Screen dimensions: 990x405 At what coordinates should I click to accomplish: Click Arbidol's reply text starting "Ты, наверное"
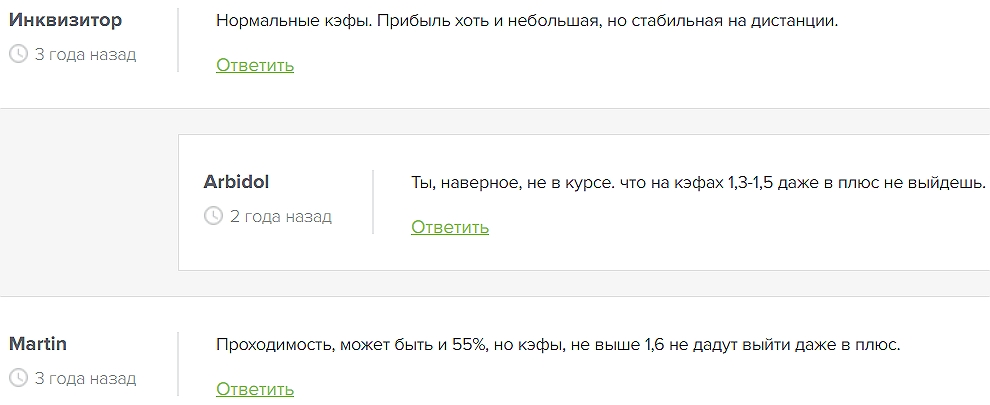[698, 183]
